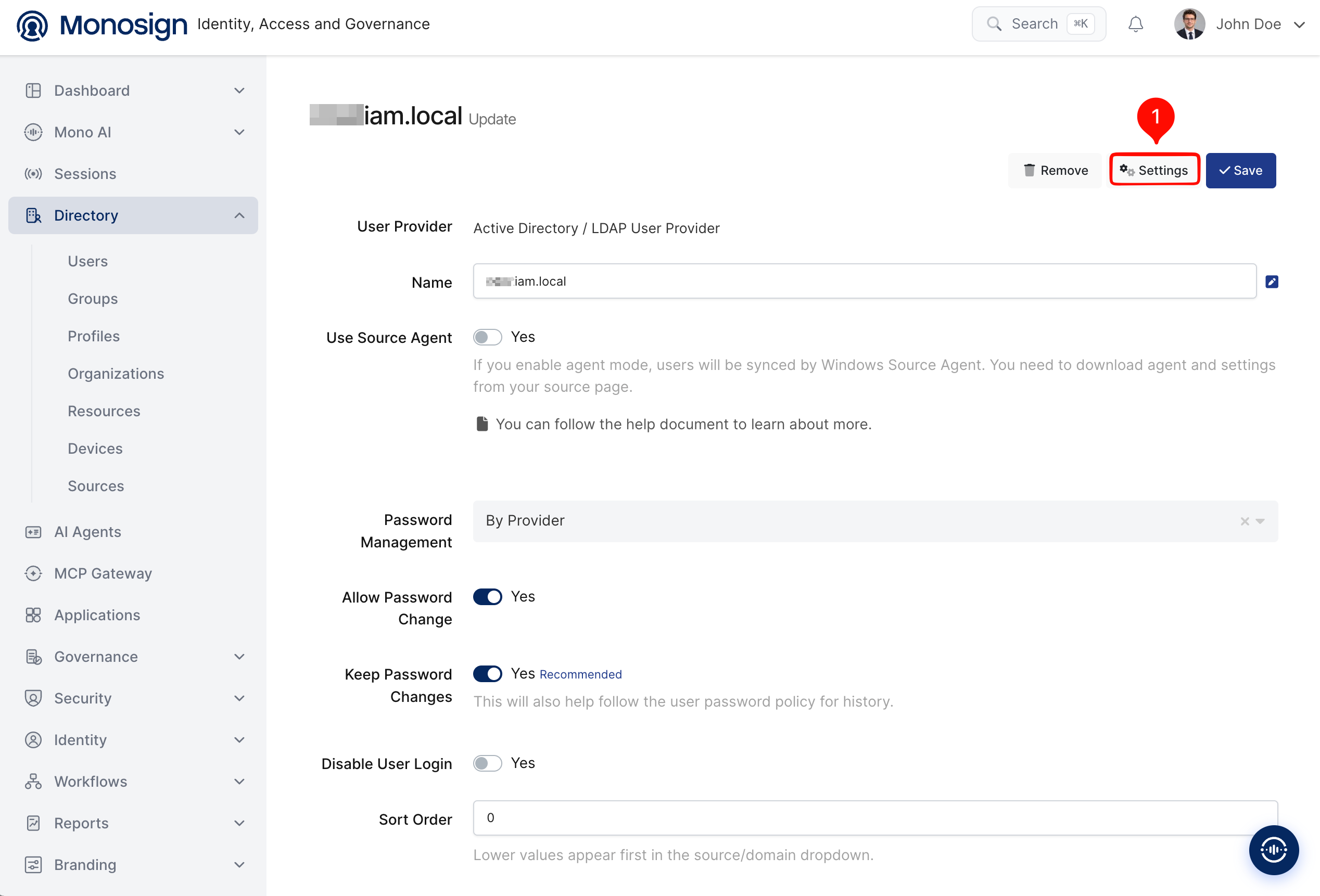Expand the Governance menu chevron

click(239, 656)
